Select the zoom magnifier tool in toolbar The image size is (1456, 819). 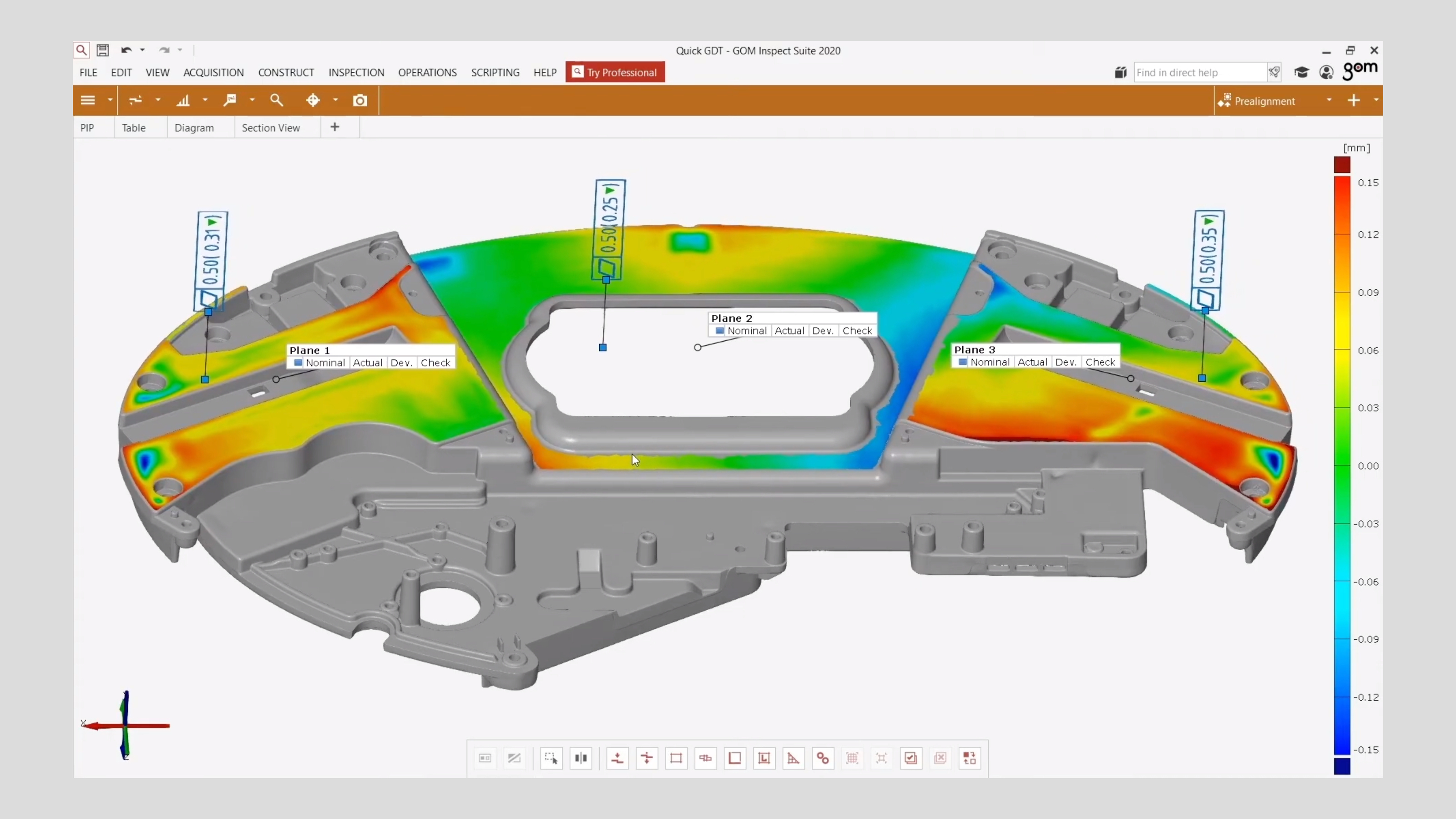click(x=277, y=100)
